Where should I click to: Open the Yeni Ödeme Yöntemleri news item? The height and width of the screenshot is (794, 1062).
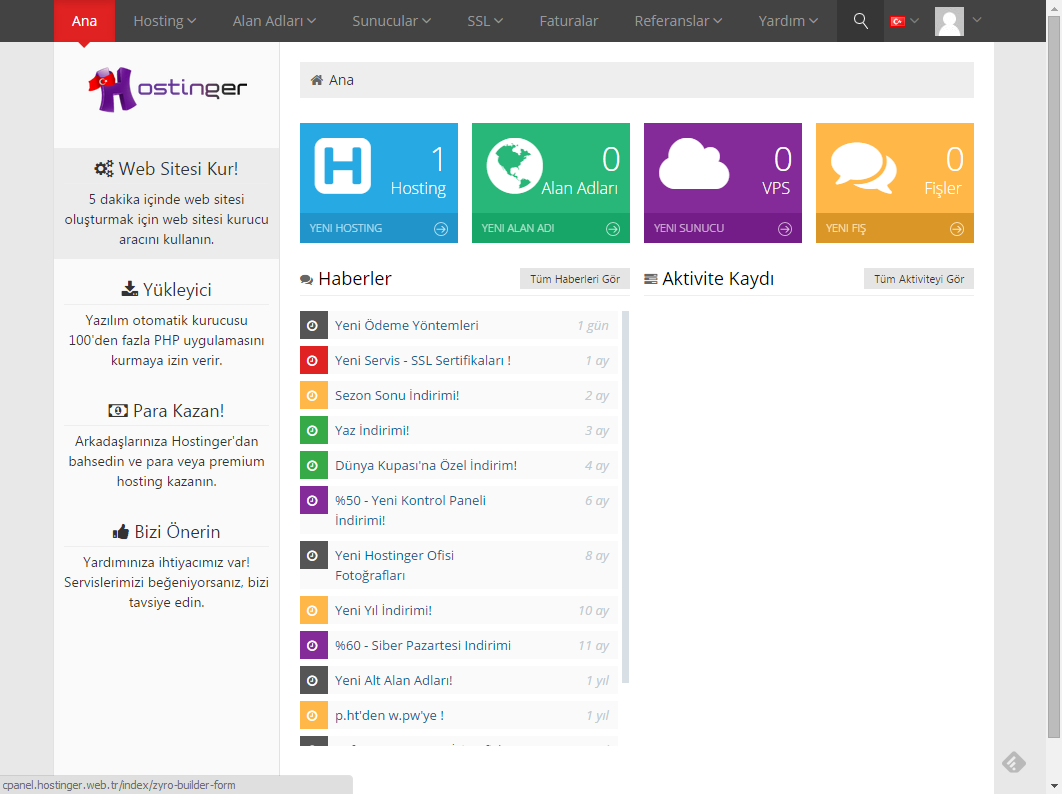tap(406, 326)
